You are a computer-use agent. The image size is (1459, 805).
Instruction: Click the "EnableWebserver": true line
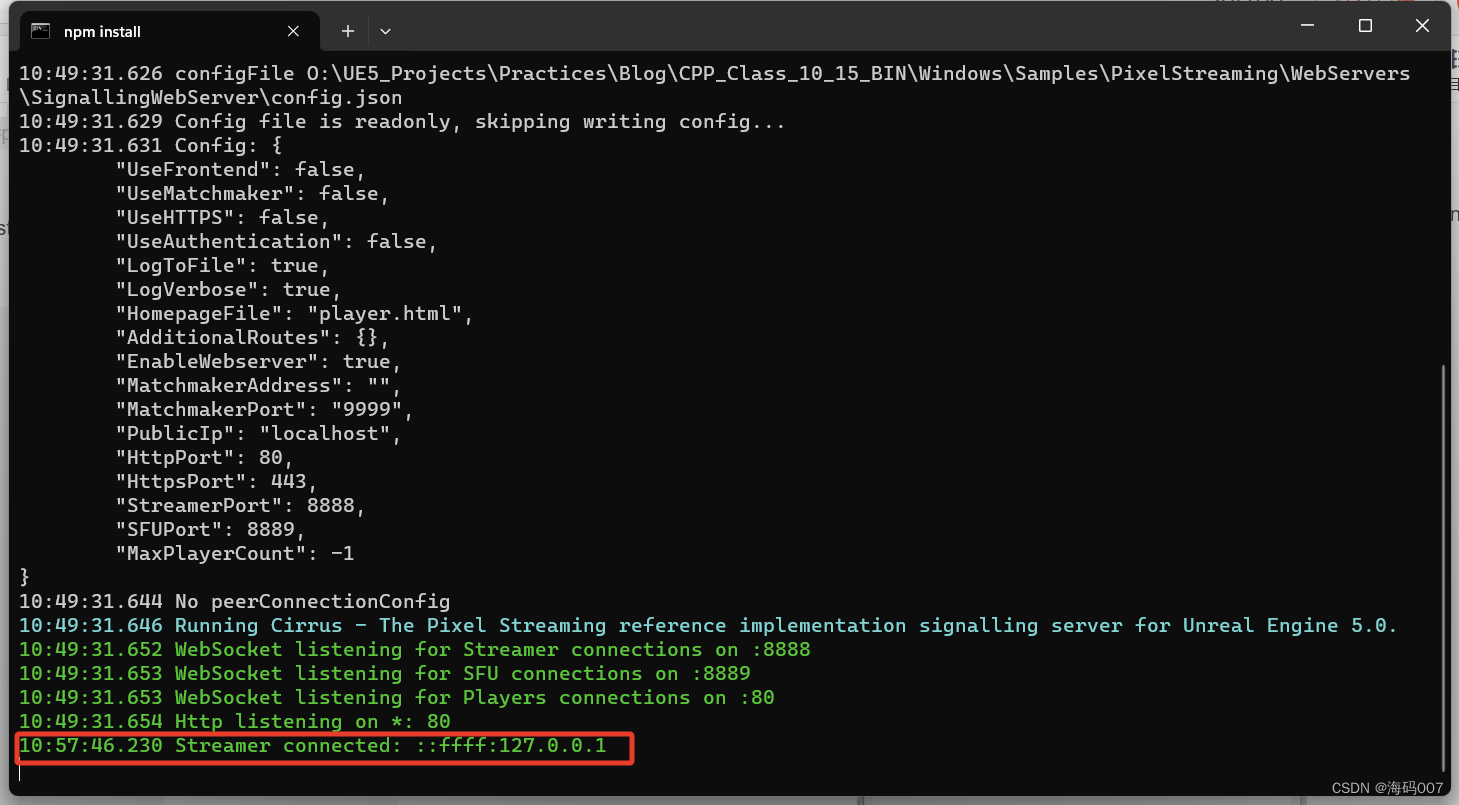click(x=258, y=361)
